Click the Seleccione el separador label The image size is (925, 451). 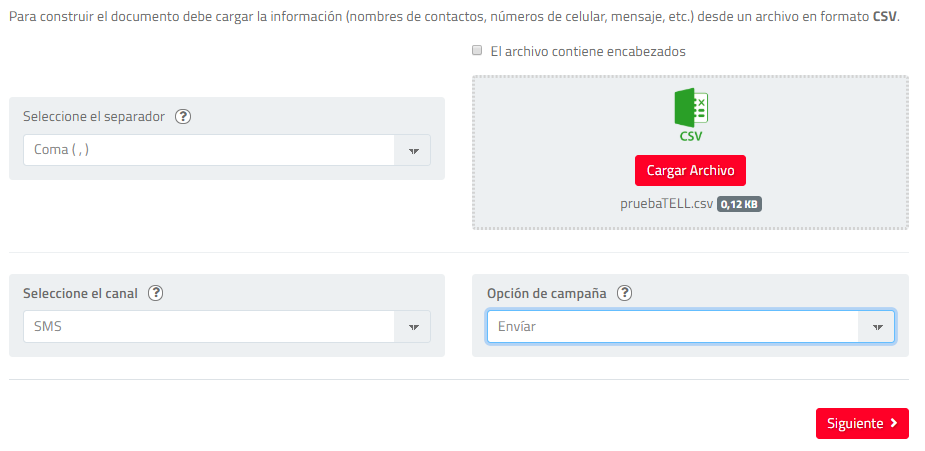[93, 116]
